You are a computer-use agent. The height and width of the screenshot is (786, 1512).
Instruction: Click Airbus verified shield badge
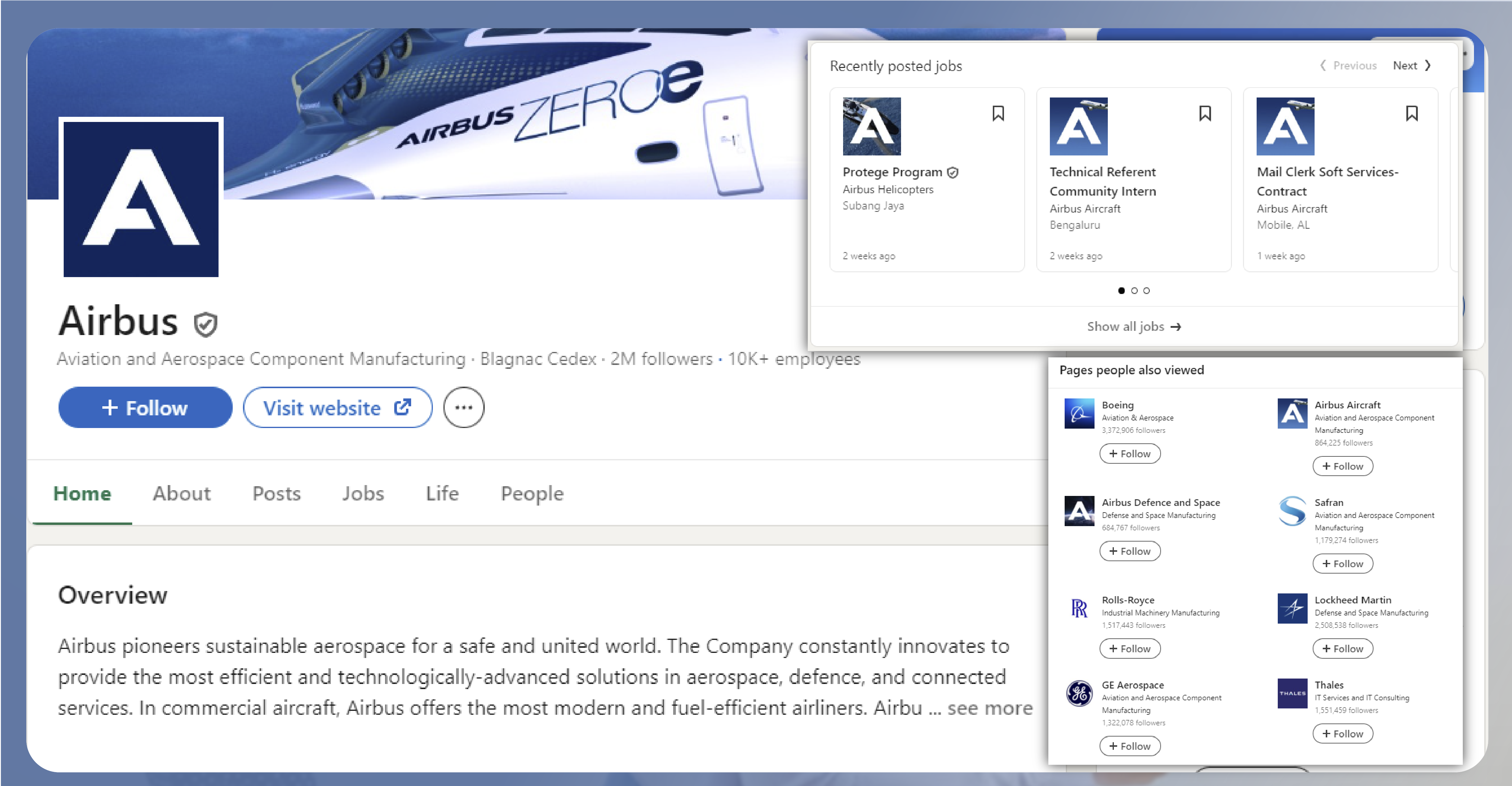point(206,324)
